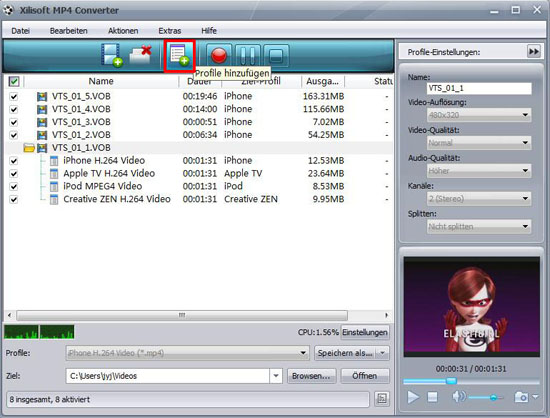This screenshot has width=550, height=418.
Task: Uncheck the Creative ZEN H.264 Video checkbox
Action: pos(14,200)
